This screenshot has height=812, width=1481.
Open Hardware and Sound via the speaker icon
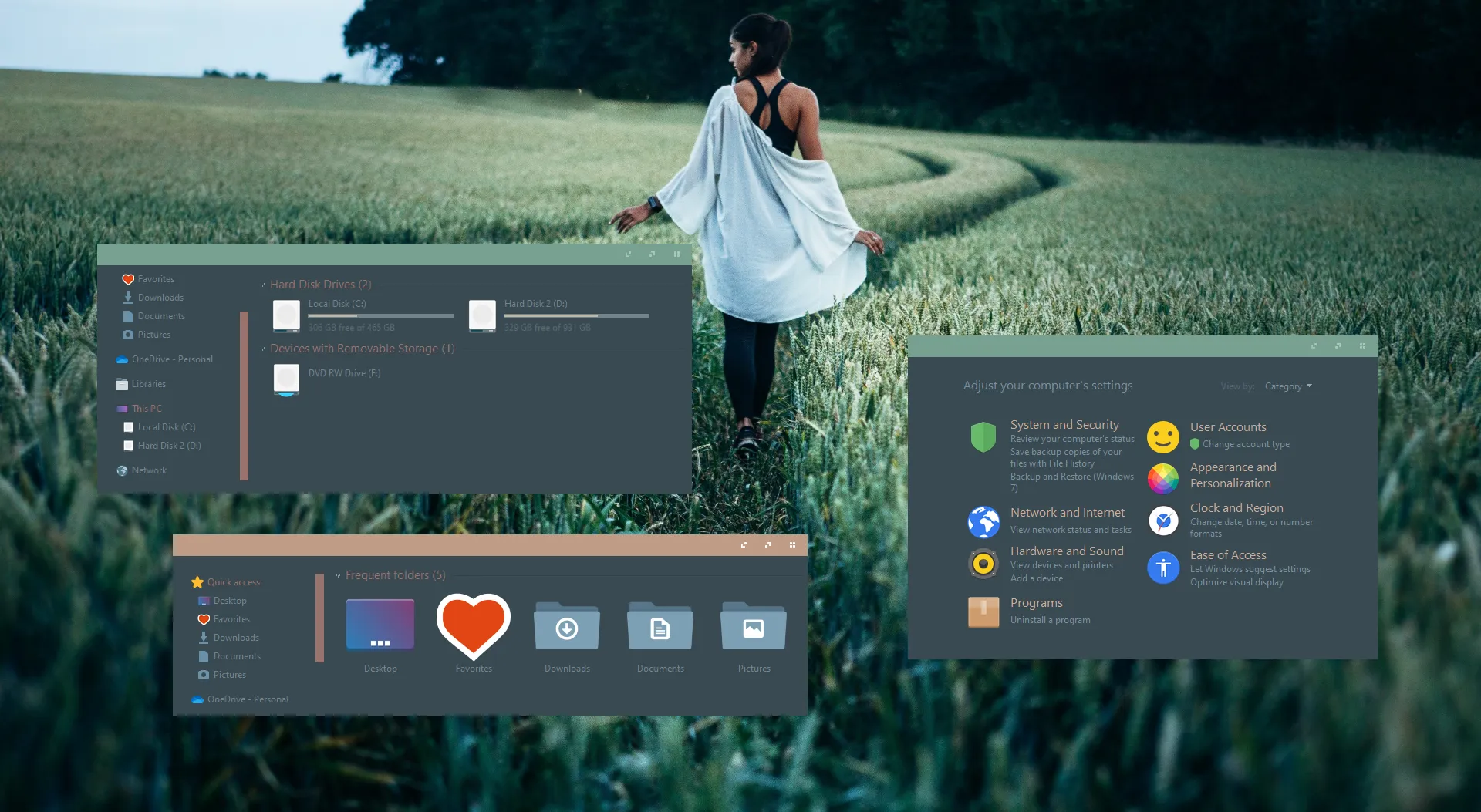(983, 562)
